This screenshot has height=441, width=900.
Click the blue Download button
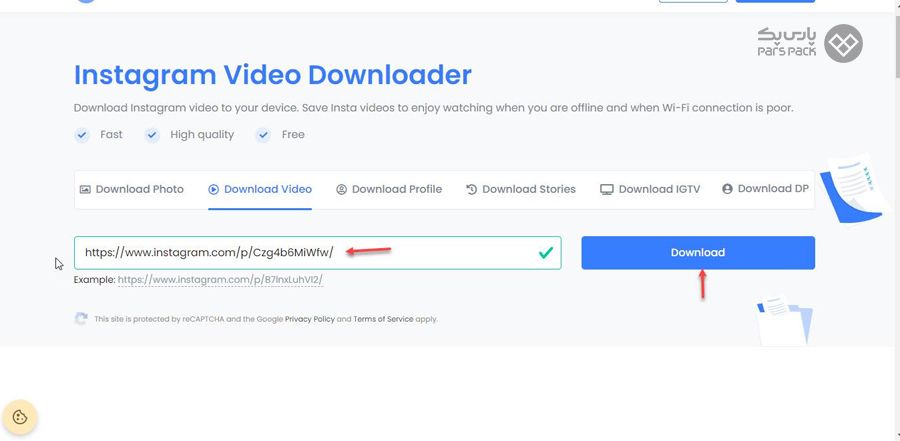coord(698,253)
